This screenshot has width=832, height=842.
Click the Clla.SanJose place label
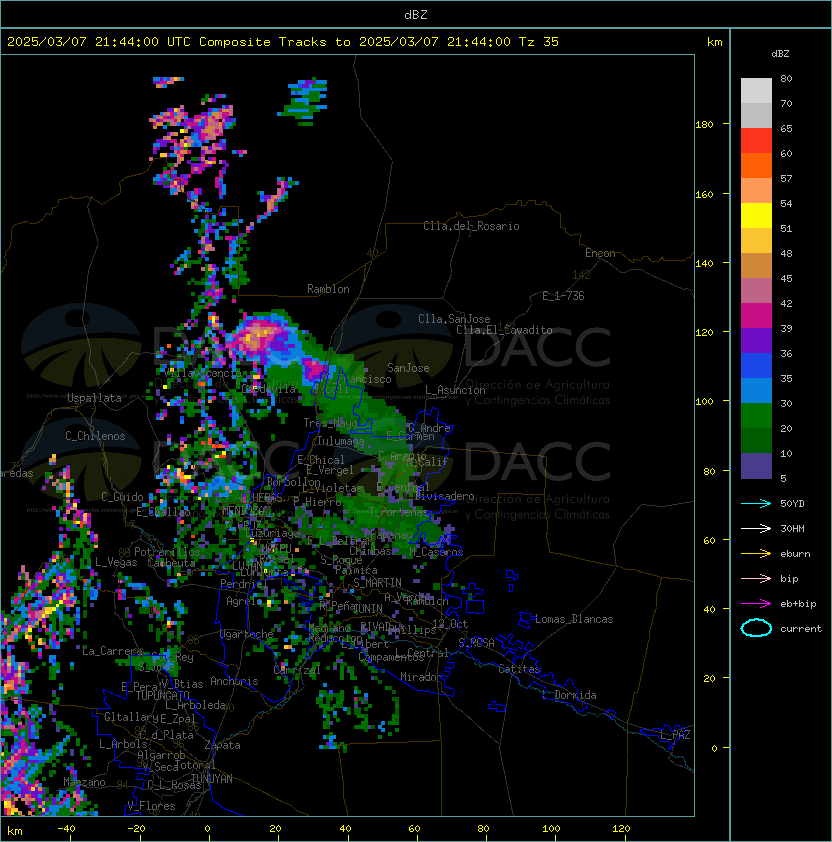point(454,319)
